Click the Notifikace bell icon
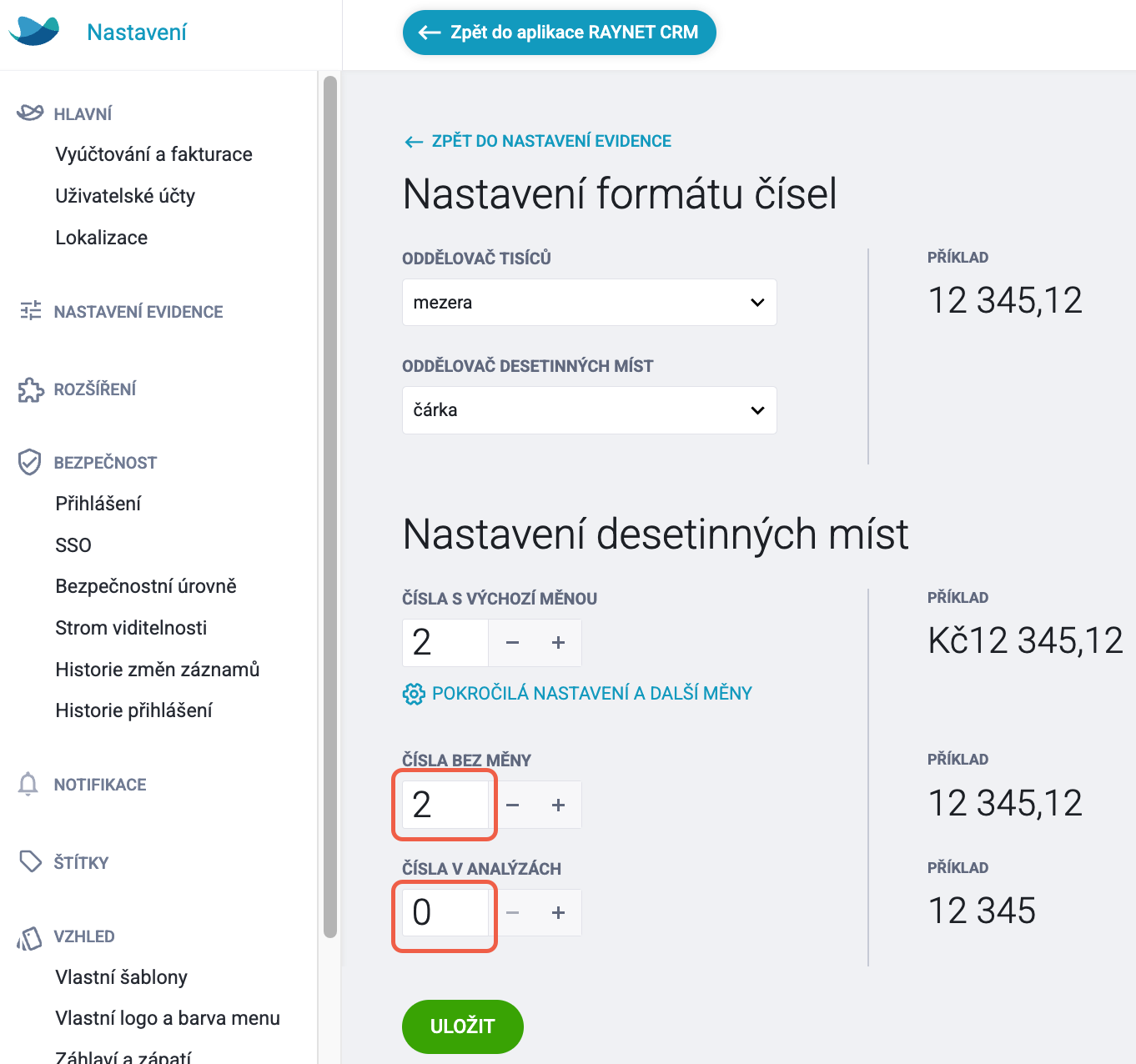Screen dimensions: 1136x1064 (x=28, y=784)
